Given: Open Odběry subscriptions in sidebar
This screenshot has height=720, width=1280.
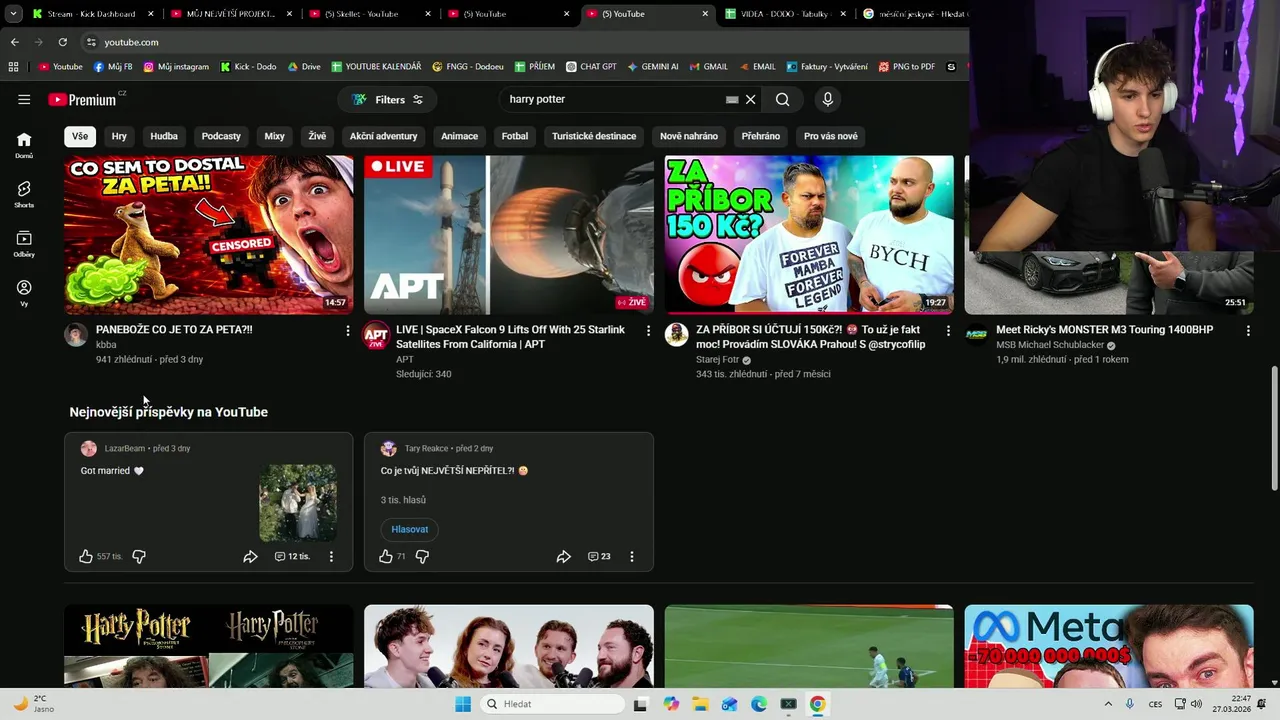Looking at the screenshot, I should 24,244.
